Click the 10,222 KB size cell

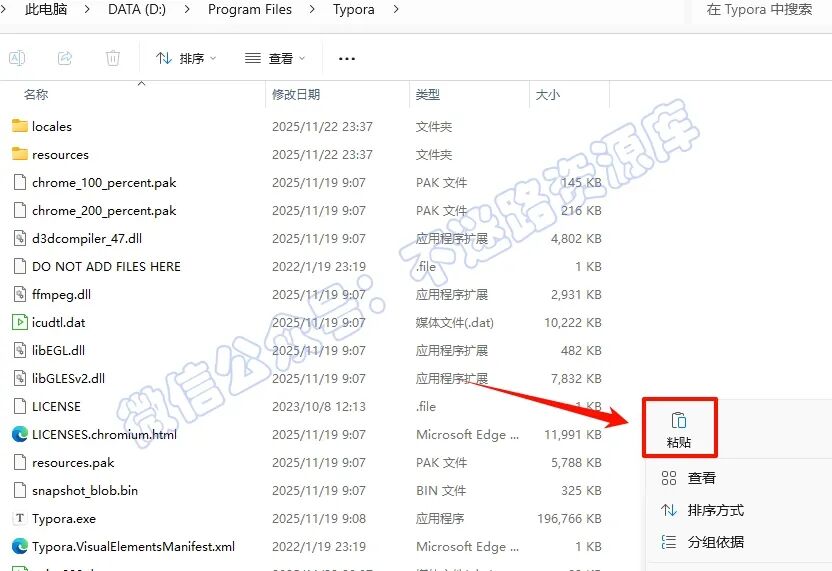573,323
